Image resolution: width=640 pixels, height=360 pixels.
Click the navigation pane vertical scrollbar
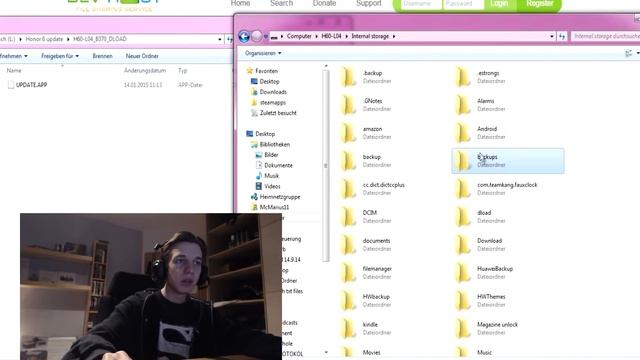(x=325, y=165)
